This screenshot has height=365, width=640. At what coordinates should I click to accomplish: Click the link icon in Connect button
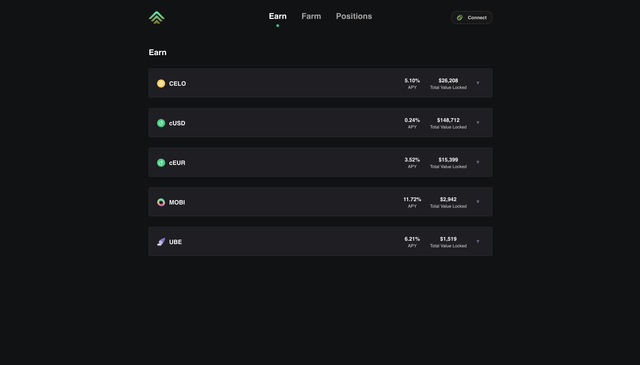click(460, 18)
